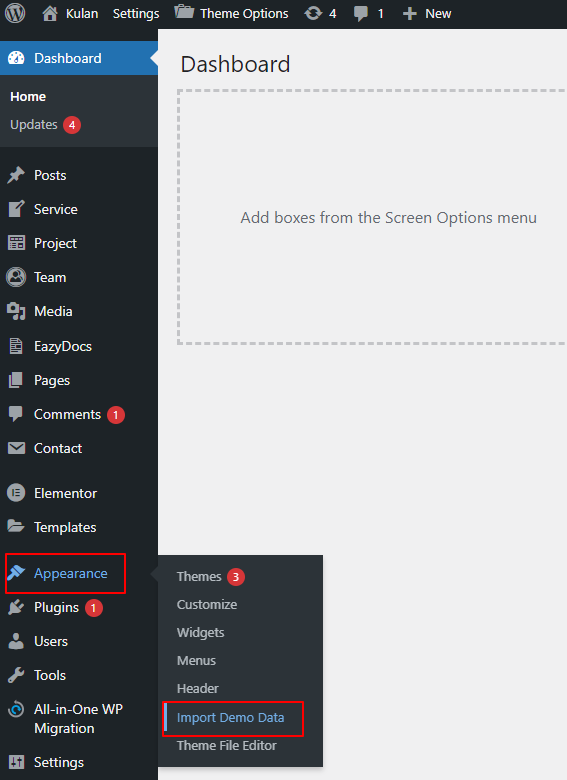Click the Contact envelope icon
The height and width of the screenshot is (780, 567).
16,448
